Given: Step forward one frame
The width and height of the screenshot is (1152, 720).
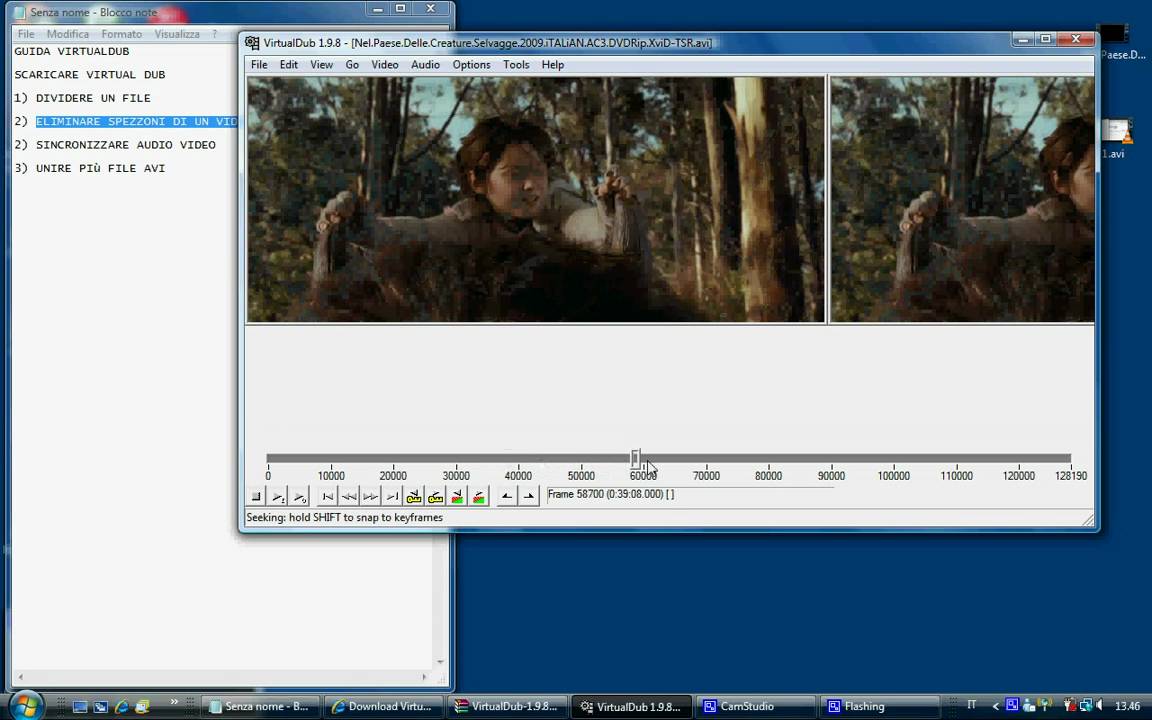Looking at the screenshot, I should tap(370, 497).
